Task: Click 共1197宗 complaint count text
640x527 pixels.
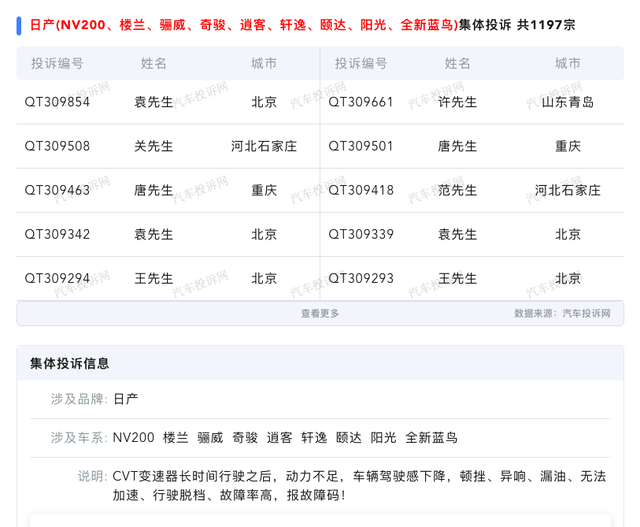Action: coord(546,25)
